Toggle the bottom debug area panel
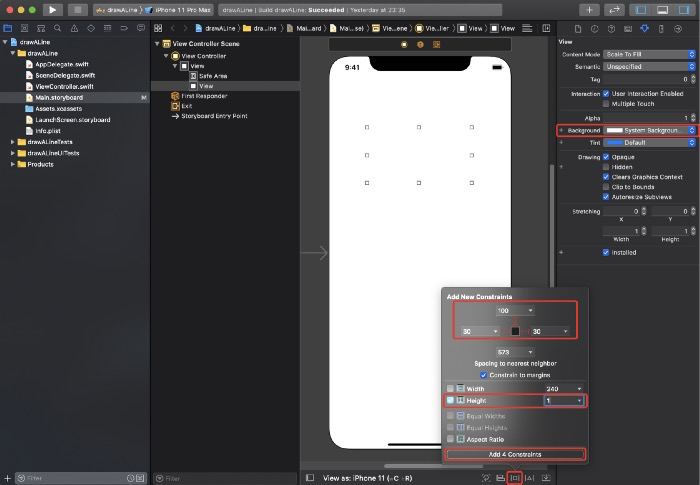The width and height of the screenshot is (700, 485). click(662, 9)
